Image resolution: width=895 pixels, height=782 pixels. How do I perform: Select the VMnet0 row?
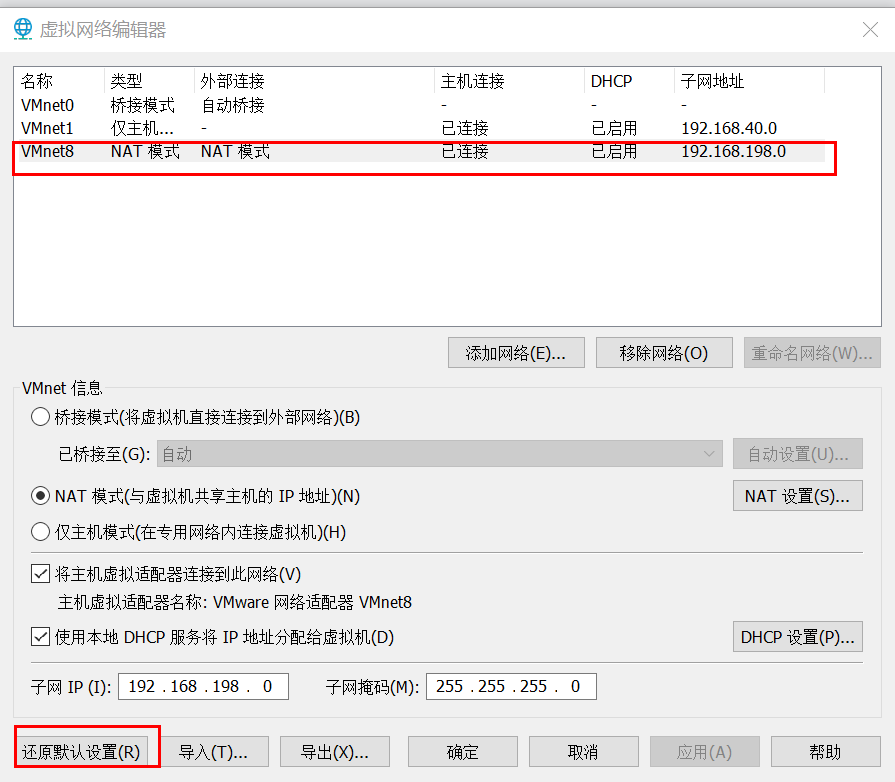click(x=421, y=105)
